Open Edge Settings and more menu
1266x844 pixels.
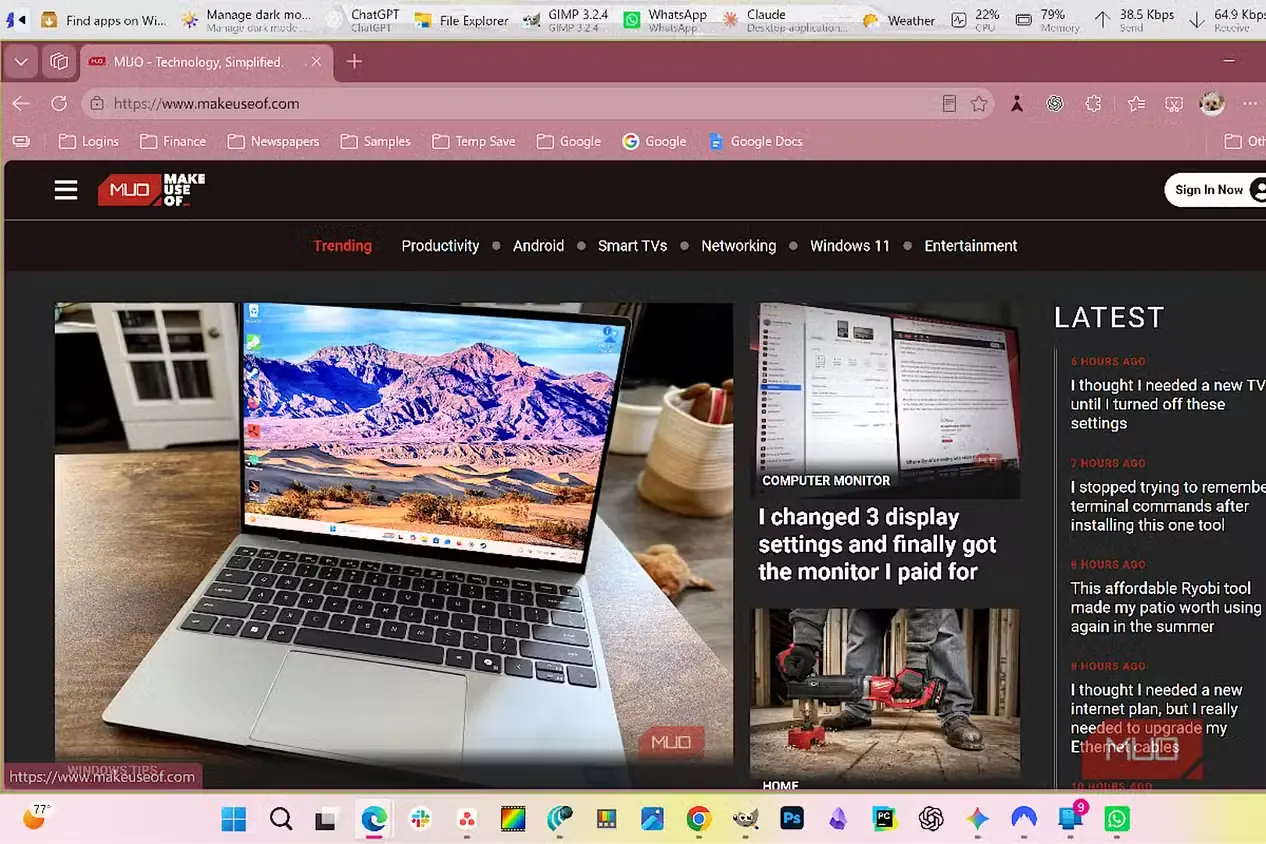coord(1250,103)
